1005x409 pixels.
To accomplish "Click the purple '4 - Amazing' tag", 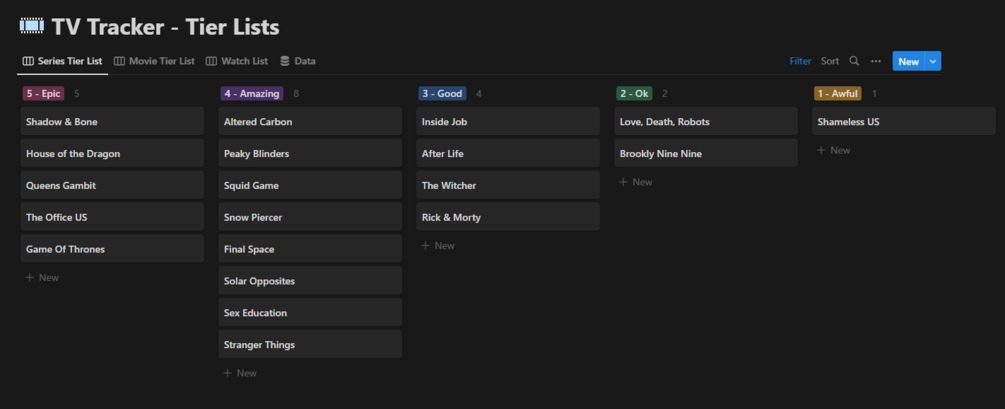I will pos(251,94).
